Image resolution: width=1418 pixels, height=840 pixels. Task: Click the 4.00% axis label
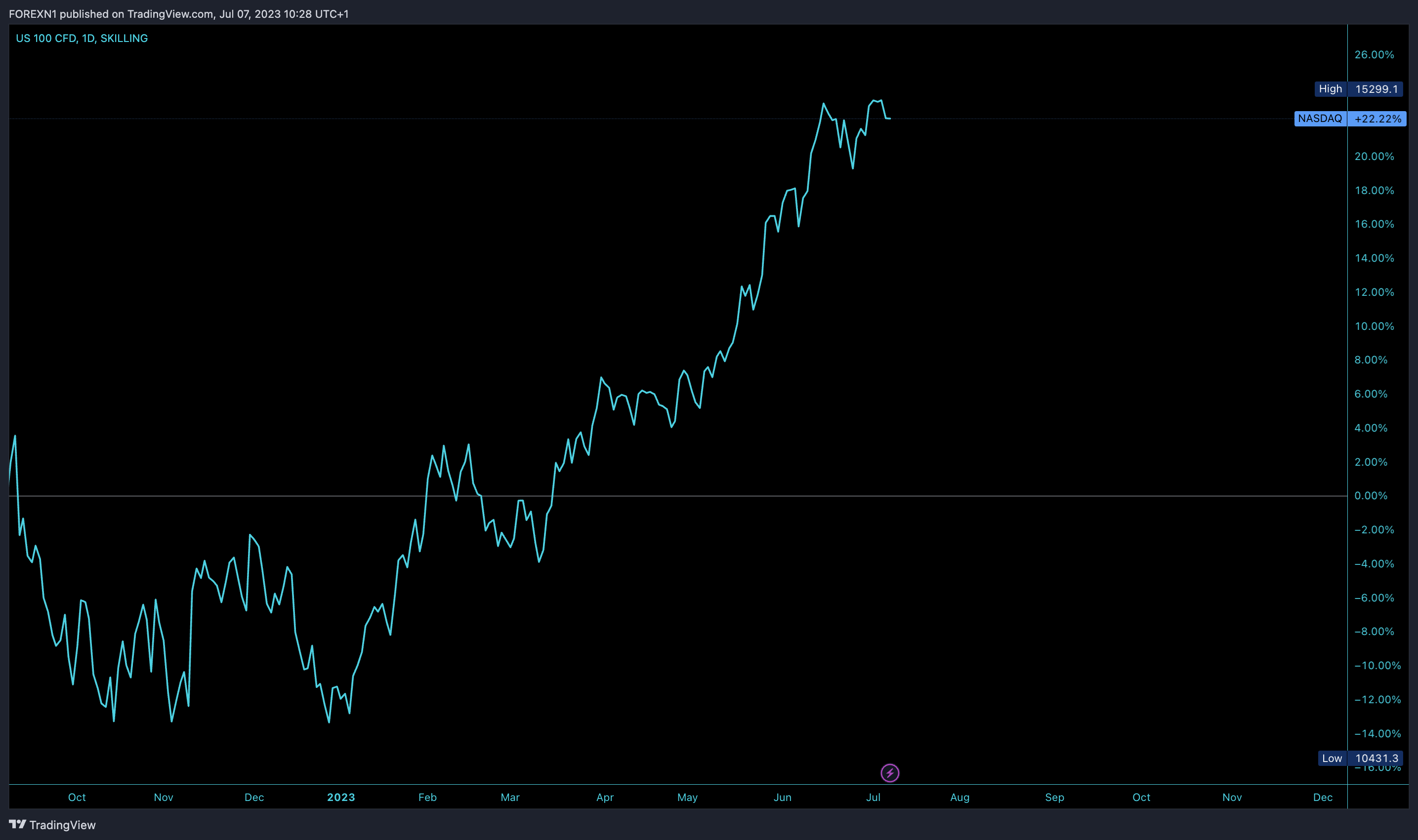[x=1371, y=428]
